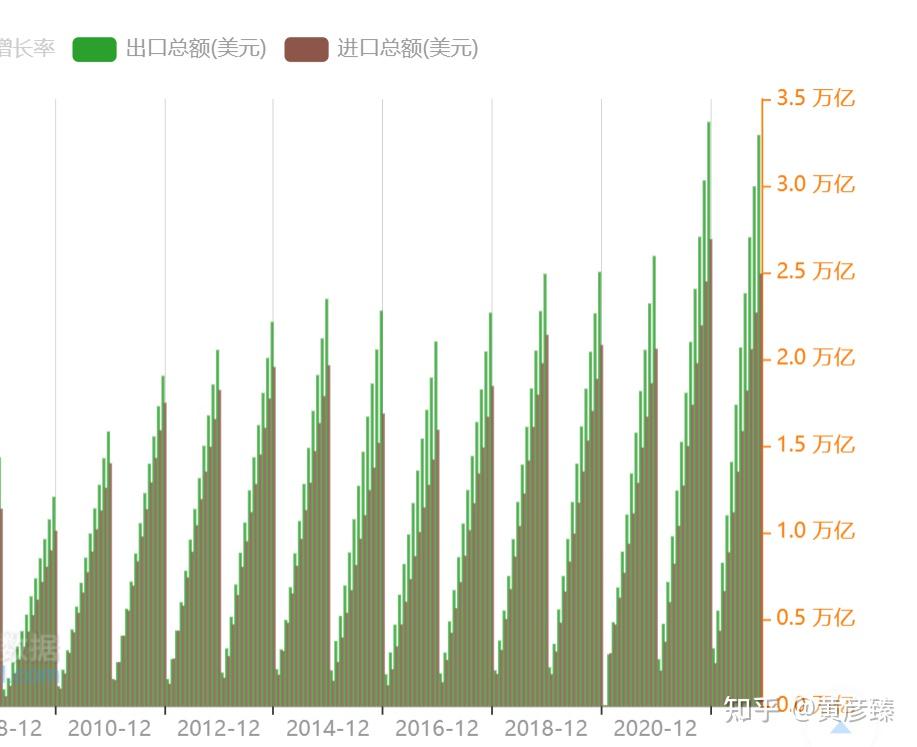Select the 2016-12 x-axis label
The height and width of the screenshot is (747, 917).
[437, 728]
